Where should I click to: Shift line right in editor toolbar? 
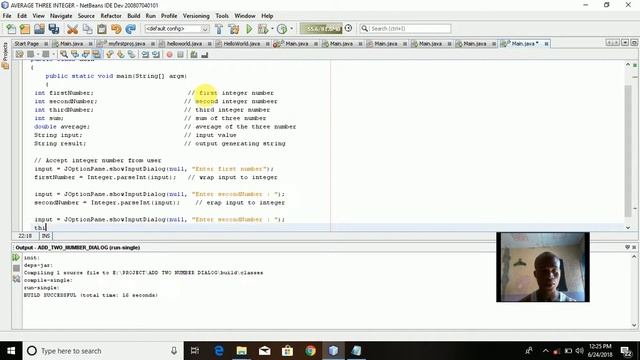click(156, 54)
